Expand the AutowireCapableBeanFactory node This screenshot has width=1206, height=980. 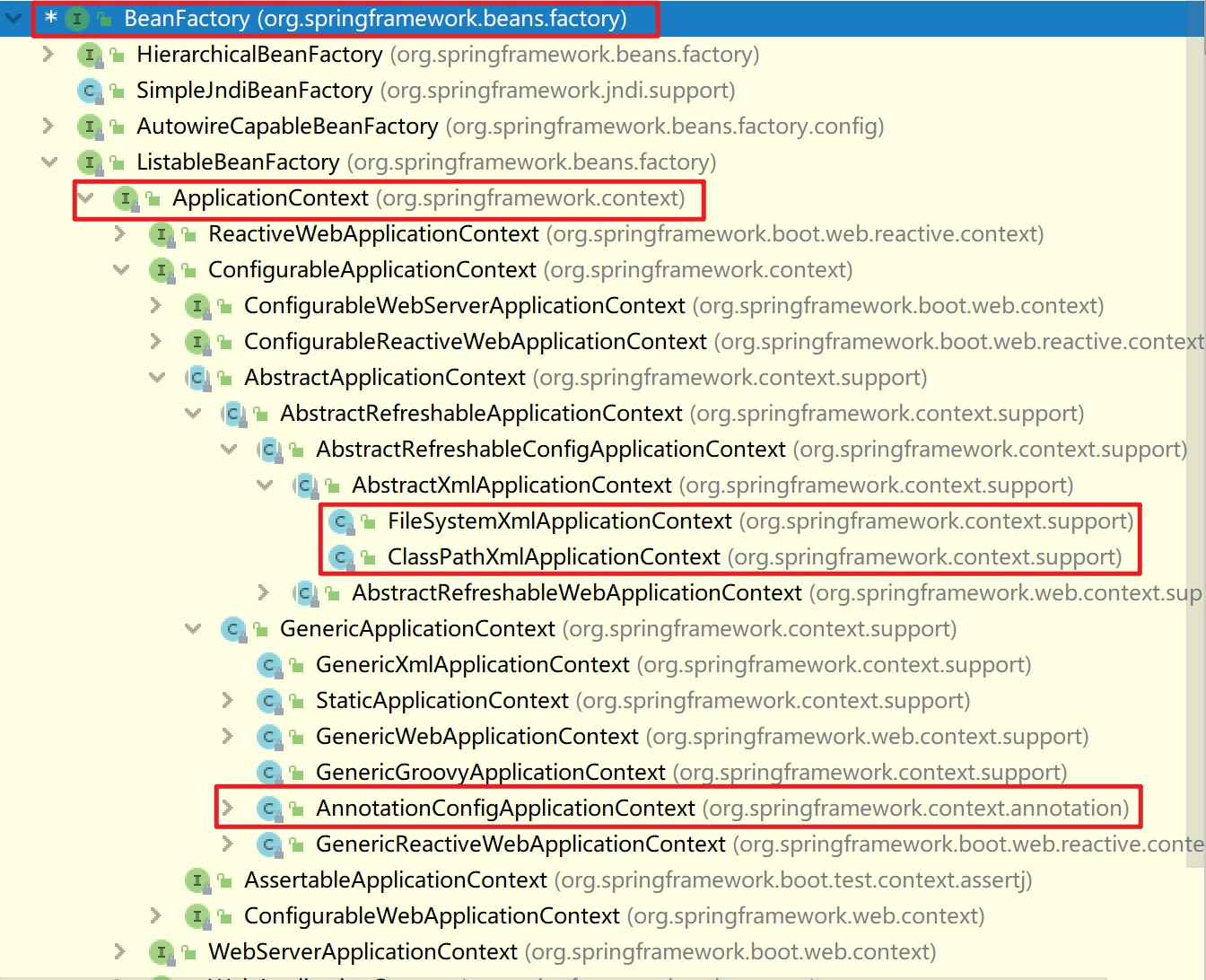(x=47, y=126)
